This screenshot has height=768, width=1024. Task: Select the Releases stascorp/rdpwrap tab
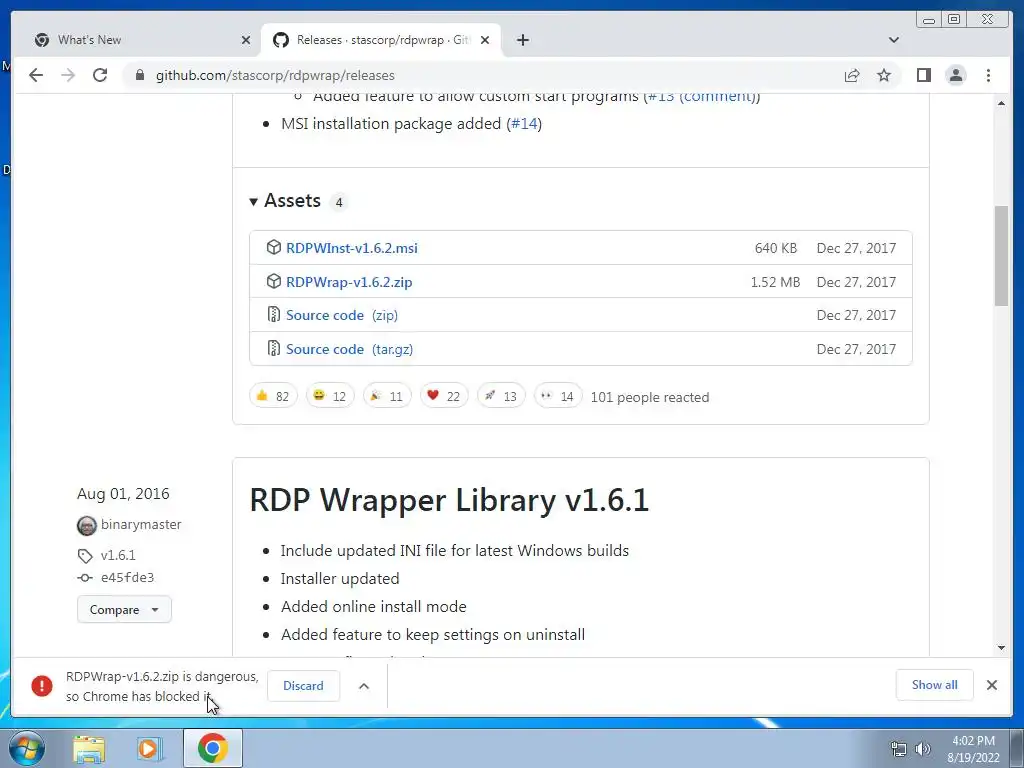(x=380, y=40)
